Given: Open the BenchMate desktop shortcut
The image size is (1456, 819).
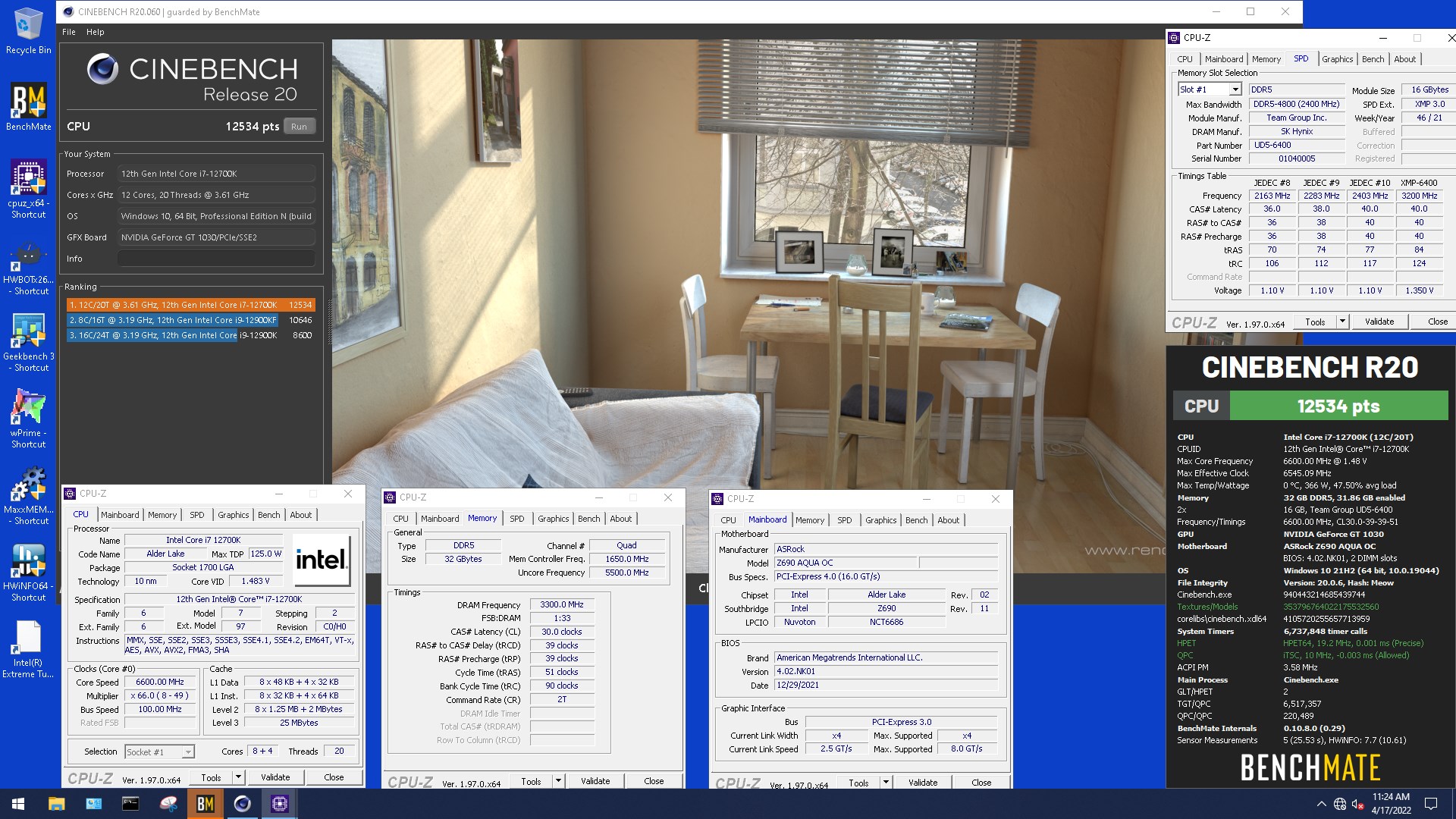Looking at the screenshot, I should pos(28,106).
